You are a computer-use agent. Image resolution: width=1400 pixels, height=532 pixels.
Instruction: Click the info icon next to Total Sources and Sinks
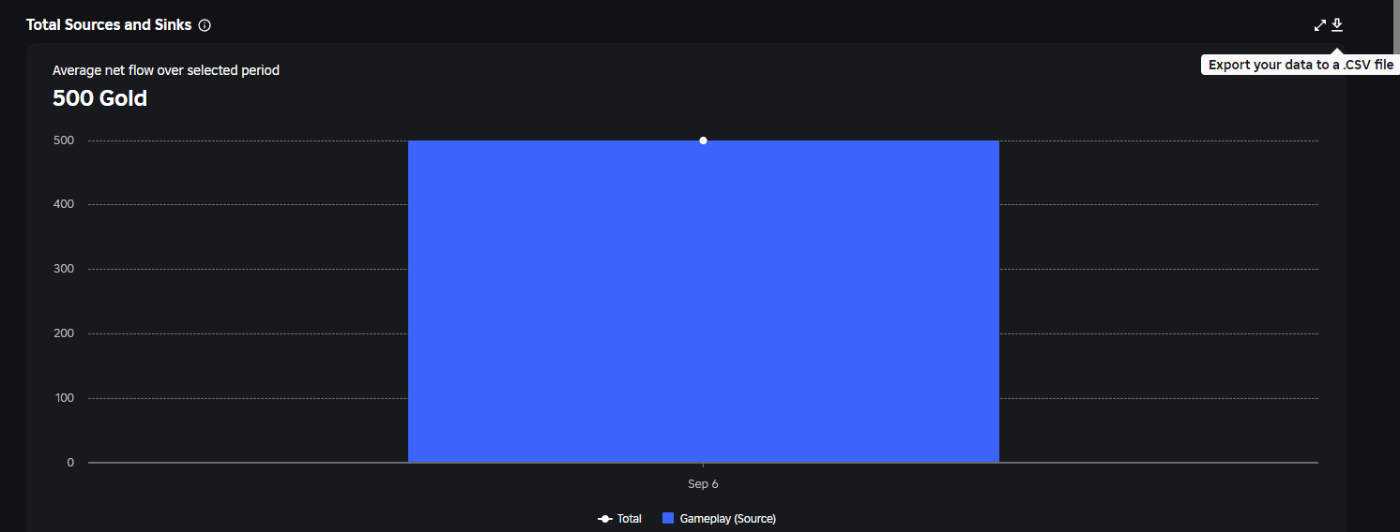[205, 25]
